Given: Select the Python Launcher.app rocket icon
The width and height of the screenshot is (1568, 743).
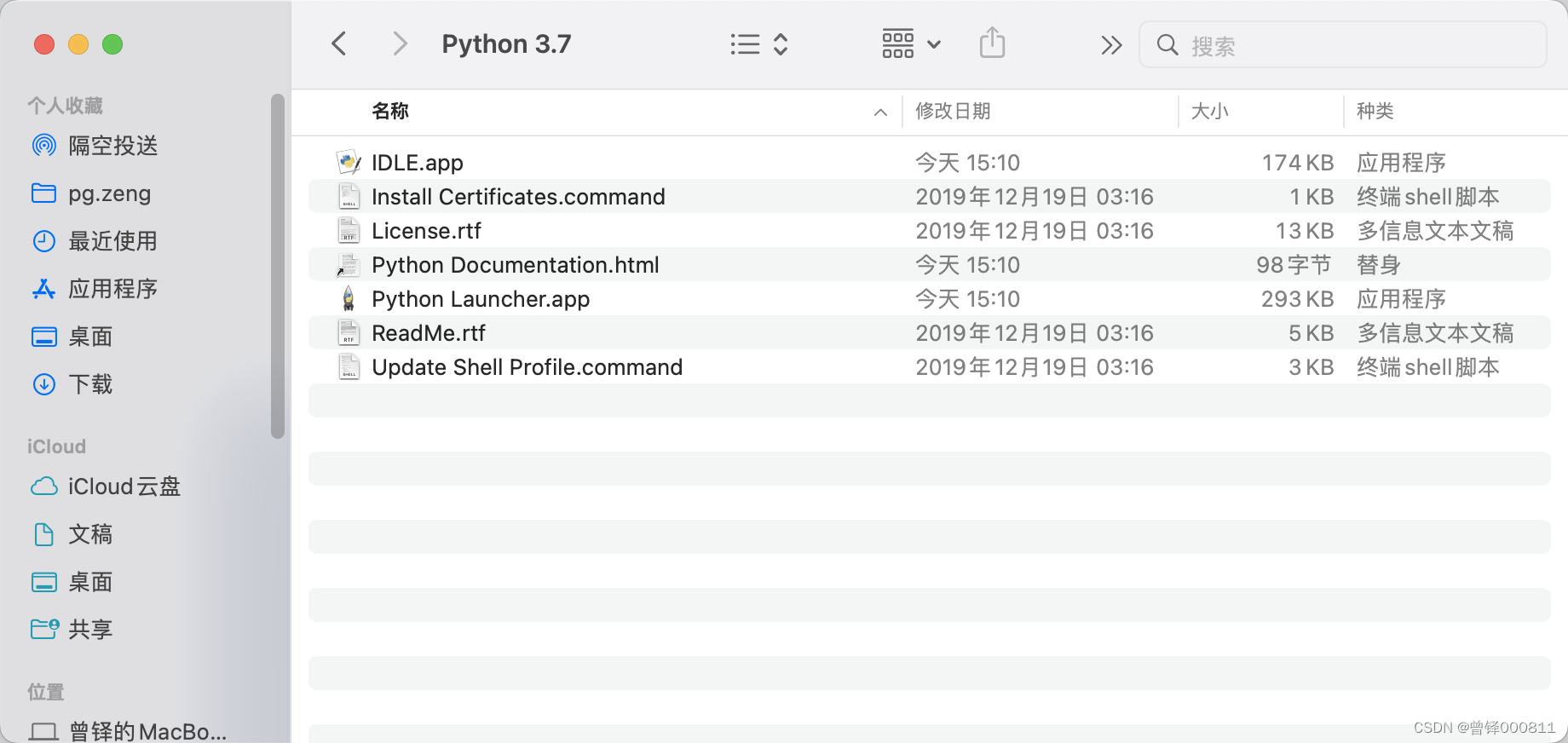Looking at the screenshot, I should [x=349, y=298].
